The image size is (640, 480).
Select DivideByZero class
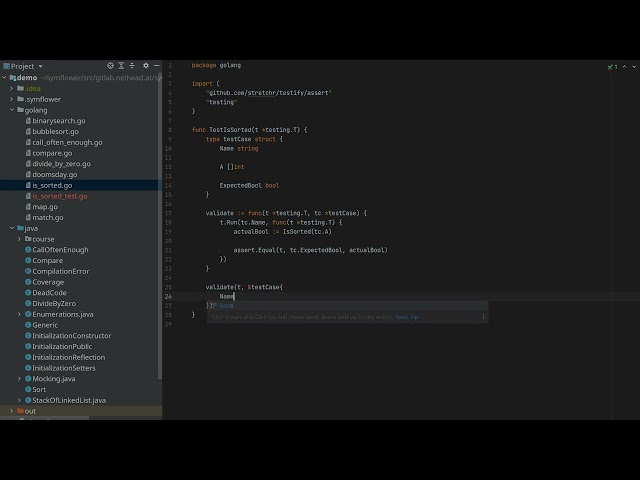coord(54,304)
